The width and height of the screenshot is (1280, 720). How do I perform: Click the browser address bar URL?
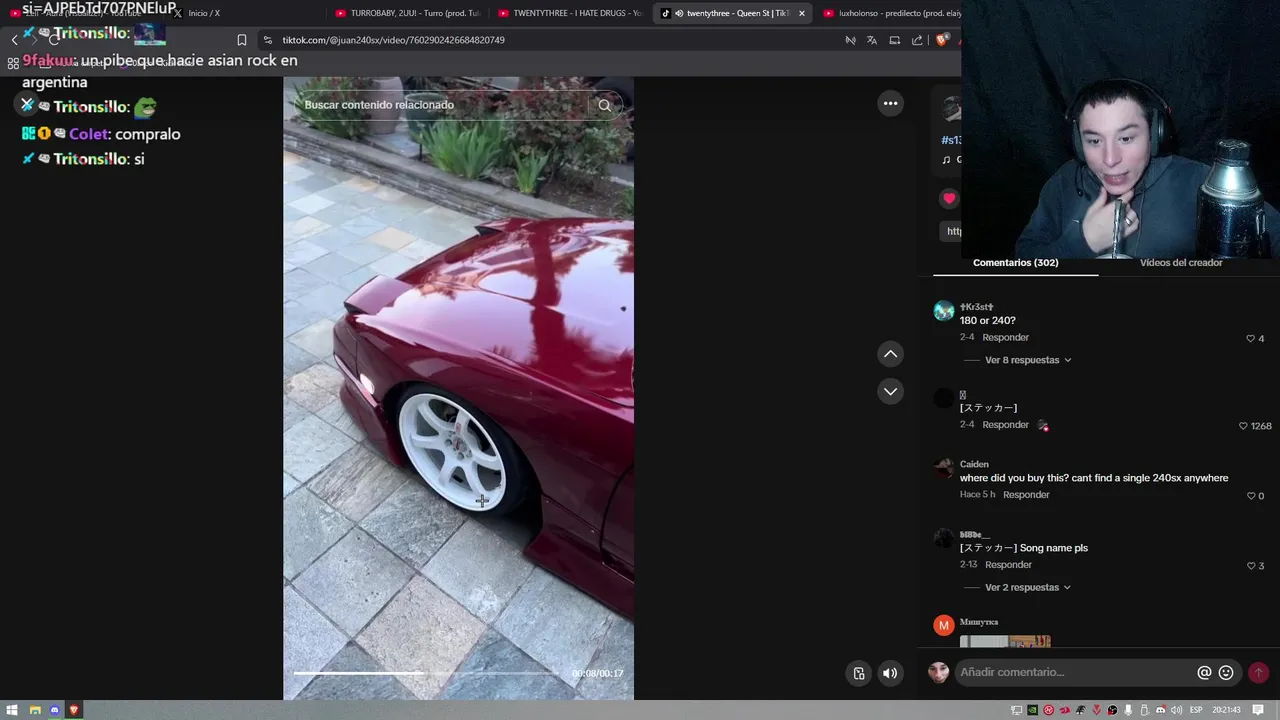(393, 40)
